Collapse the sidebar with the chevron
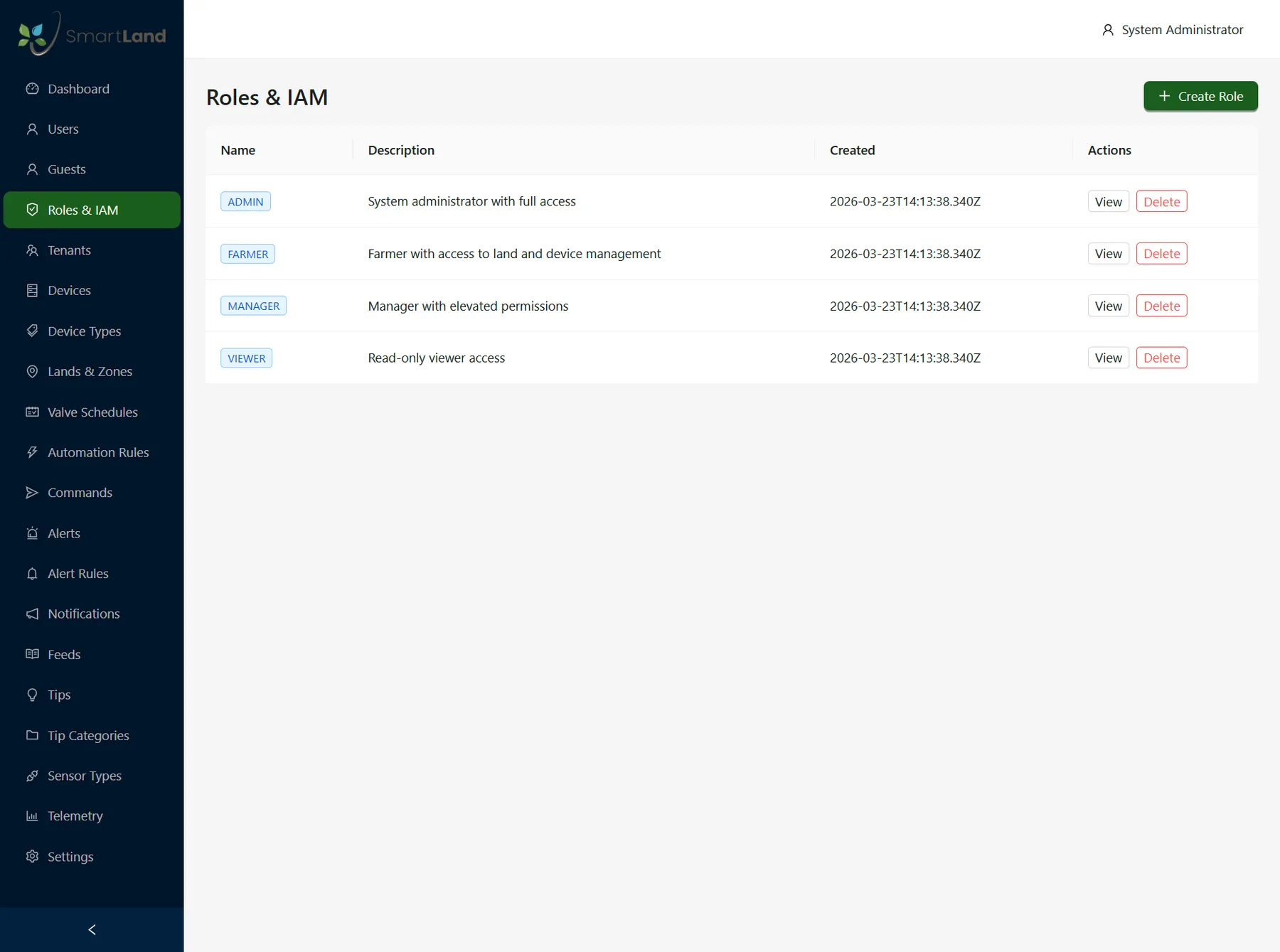1280x952 pixels. [92, 930]
